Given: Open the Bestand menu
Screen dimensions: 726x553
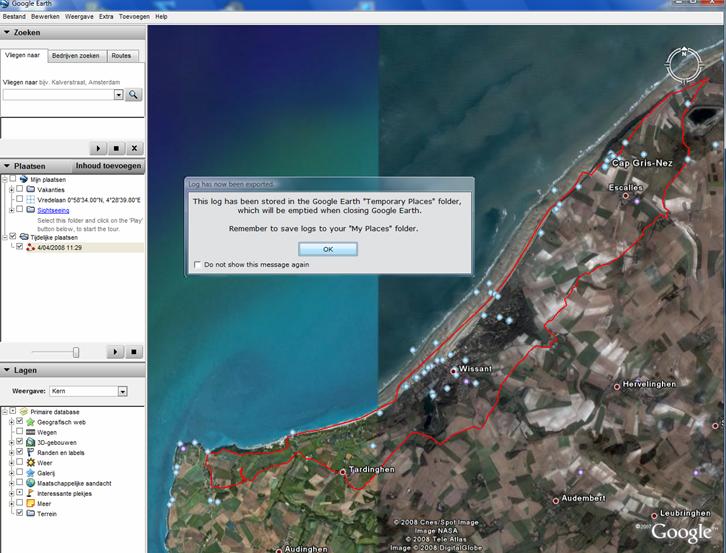Looking at the screenshot, I should pyautogui.click(x=14, y=17).
